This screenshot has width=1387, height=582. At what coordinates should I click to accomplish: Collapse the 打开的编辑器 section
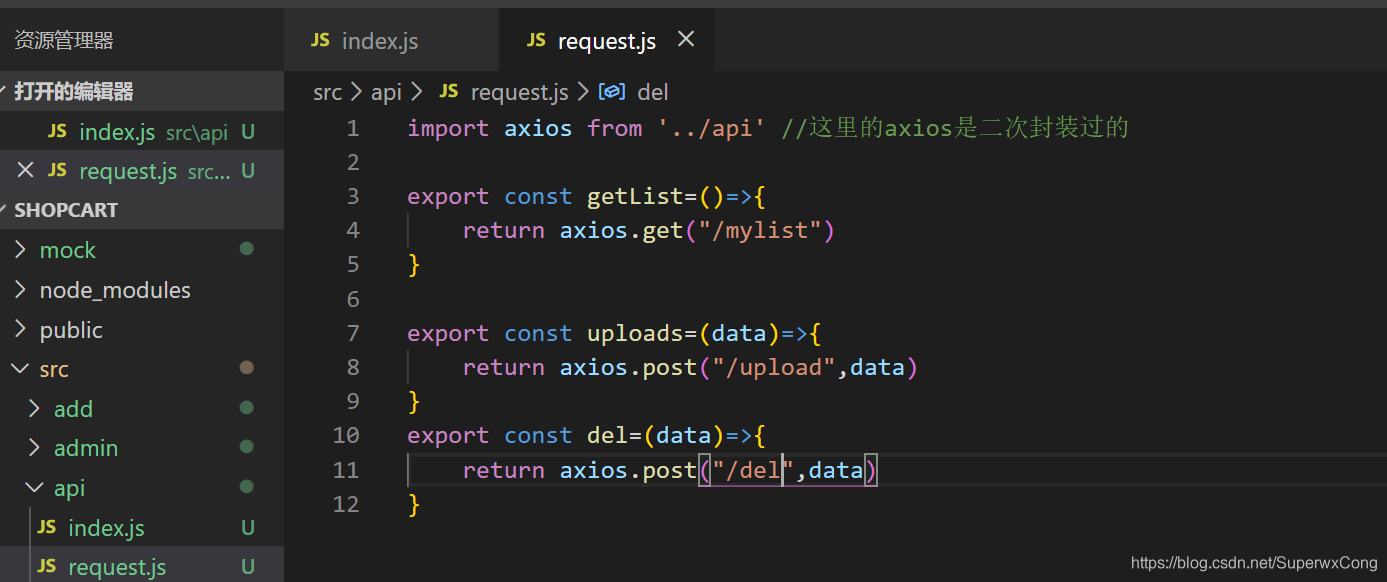point(142,92)
